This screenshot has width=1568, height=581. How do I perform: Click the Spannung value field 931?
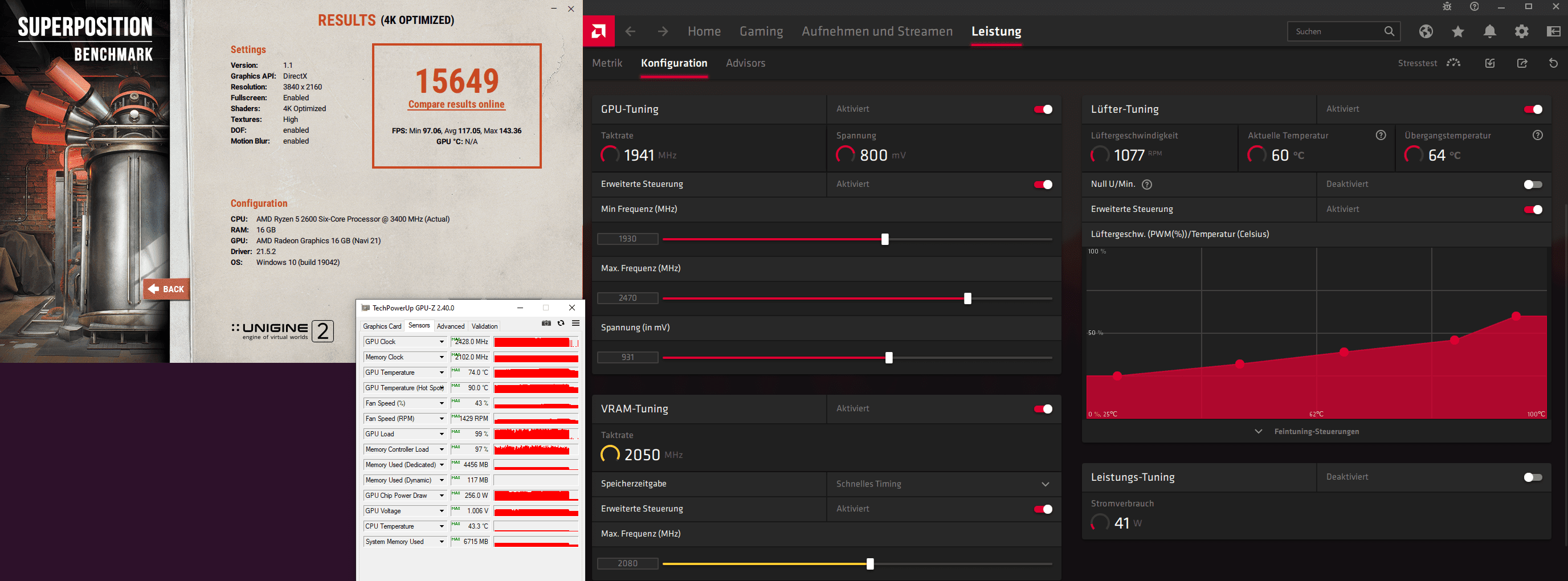pos(627,357)
